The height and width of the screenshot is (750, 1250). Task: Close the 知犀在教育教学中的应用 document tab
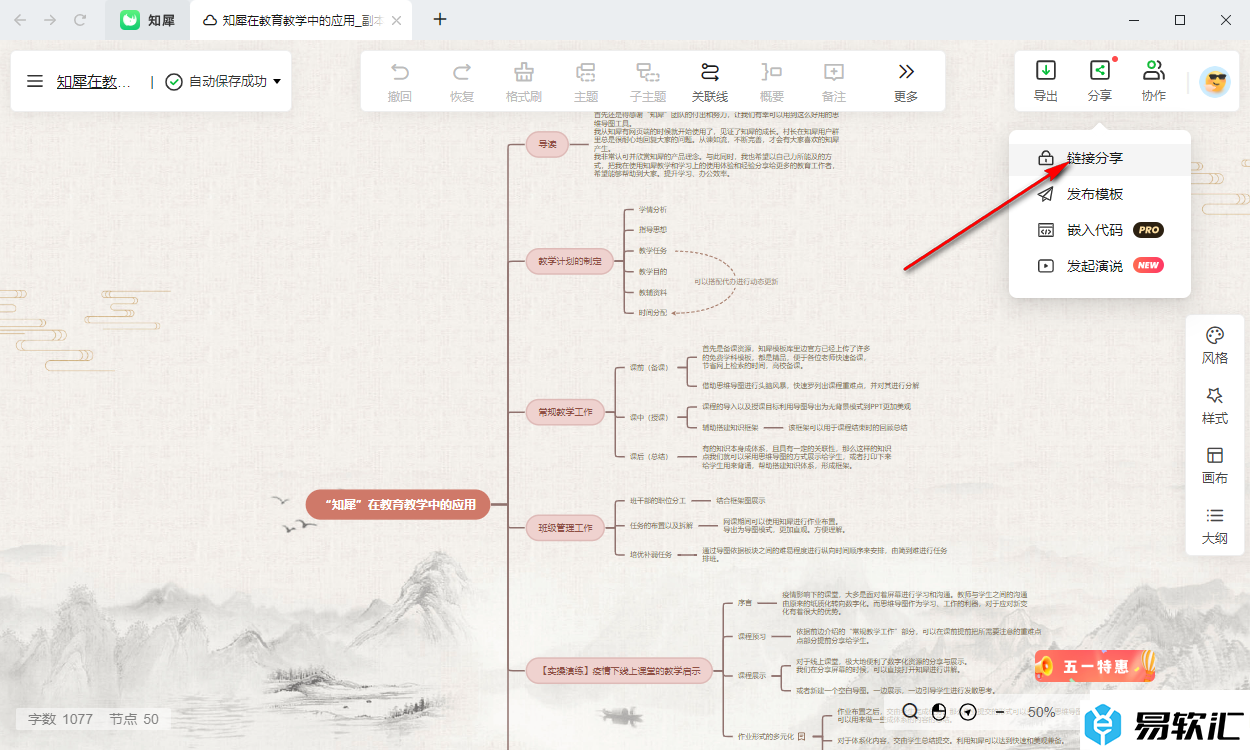point(397,20)
